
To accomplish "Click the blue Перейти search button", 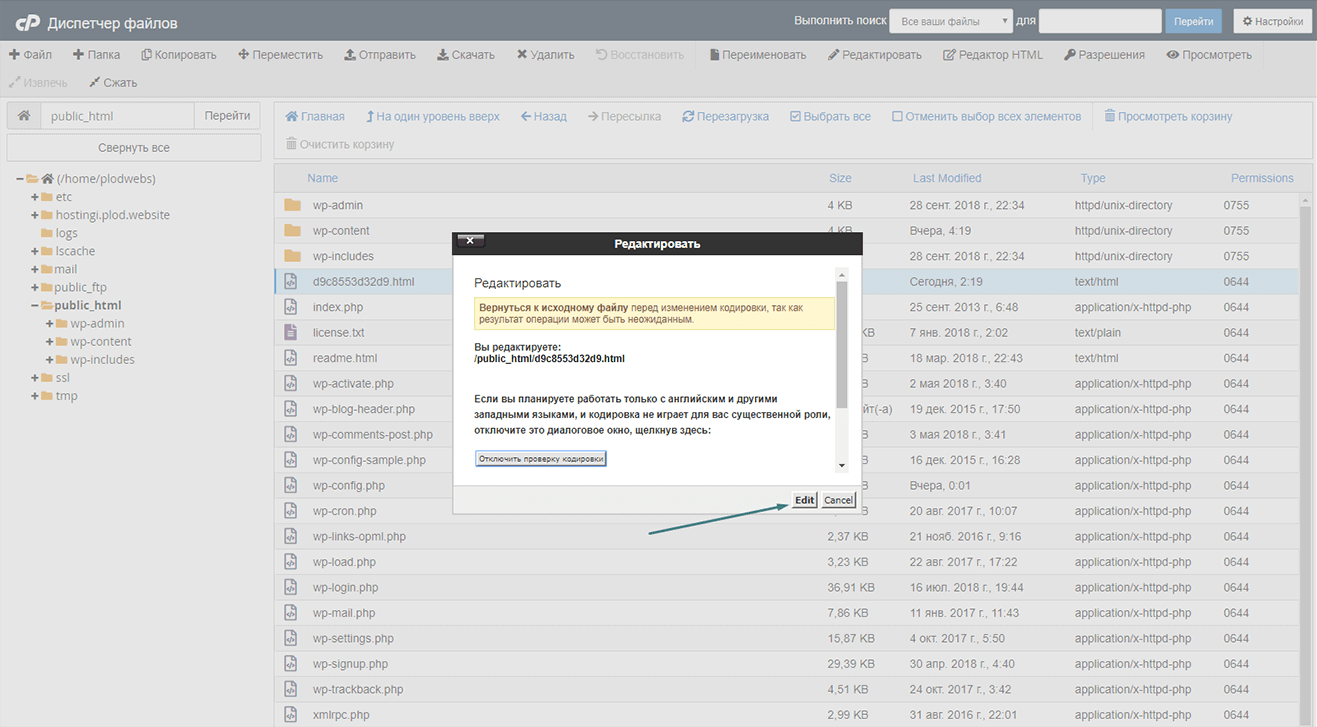I will (x=1193, y=21).
